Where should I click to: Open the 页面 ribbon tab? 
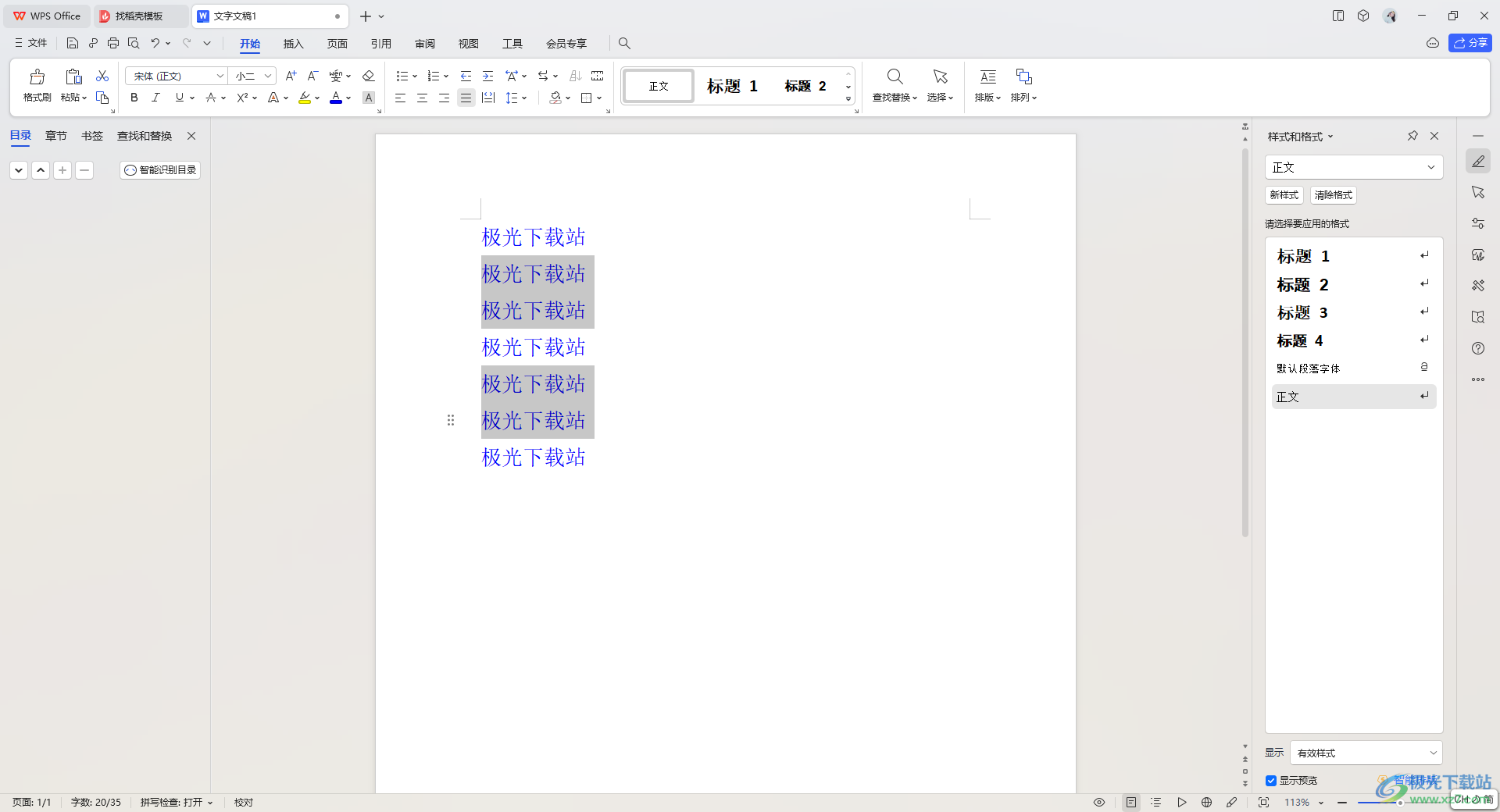point(337,43)
